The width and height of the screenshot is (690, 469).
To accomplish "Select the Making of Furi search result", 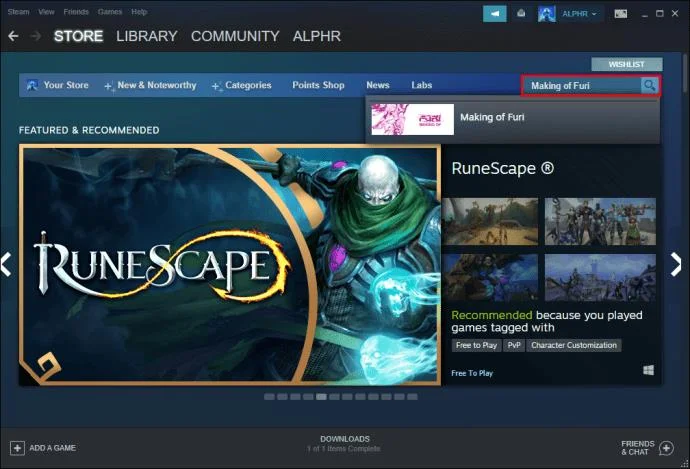I will [x=513, y=119].
